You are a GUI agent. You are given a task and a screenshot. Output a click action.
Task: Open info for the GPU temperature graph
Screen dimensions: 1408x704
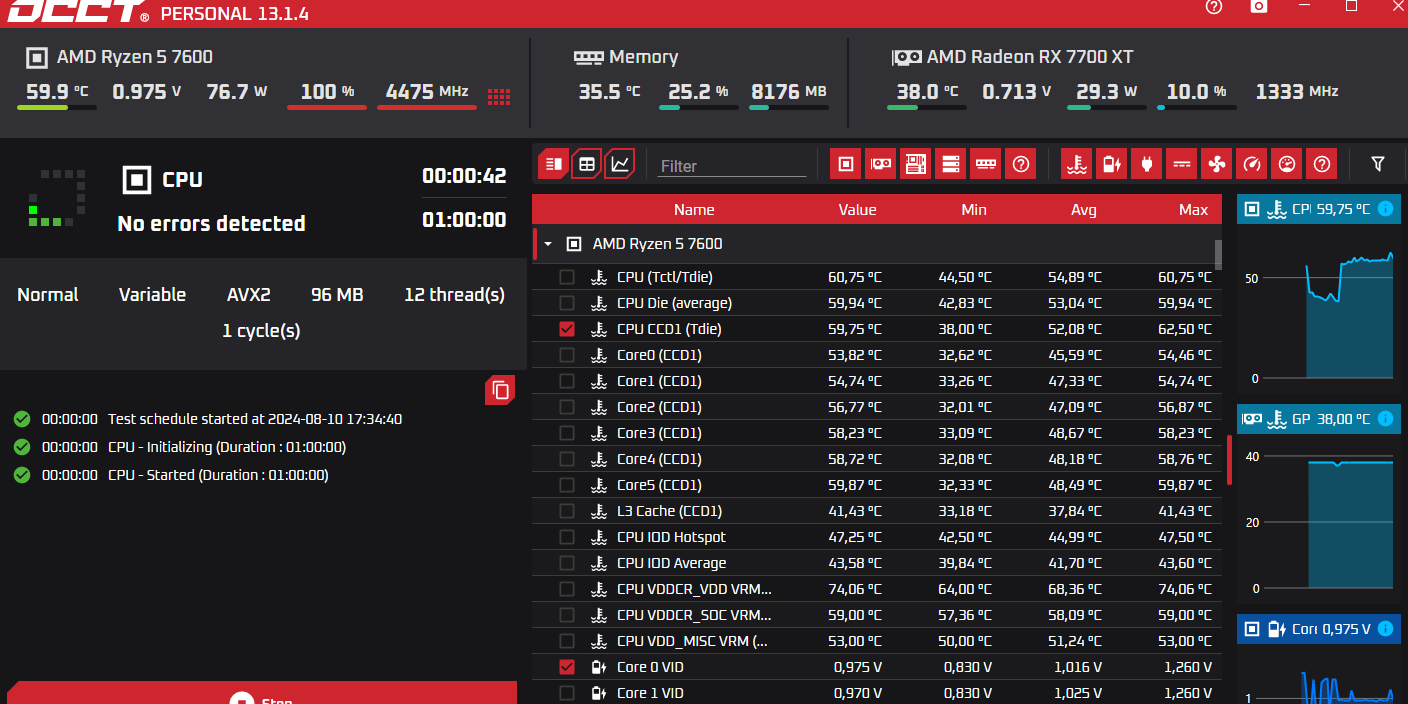pos(1385,421)
